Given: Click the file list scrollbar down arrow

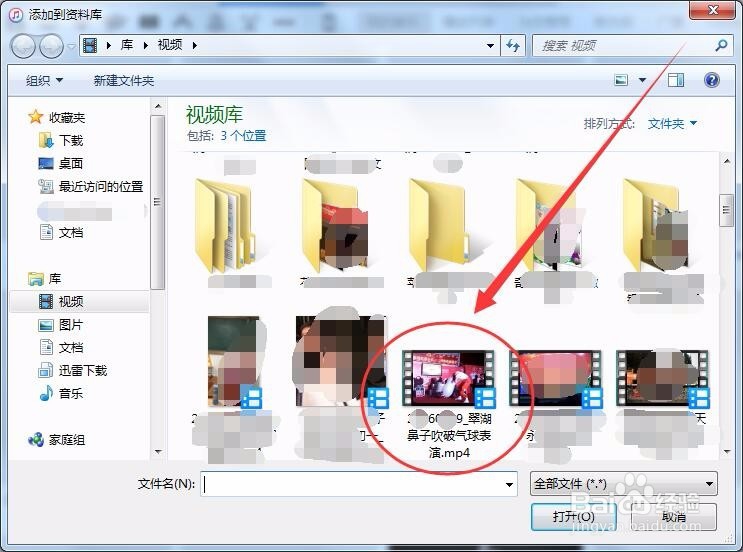Looking at the screenshot, I should point(726,452).
